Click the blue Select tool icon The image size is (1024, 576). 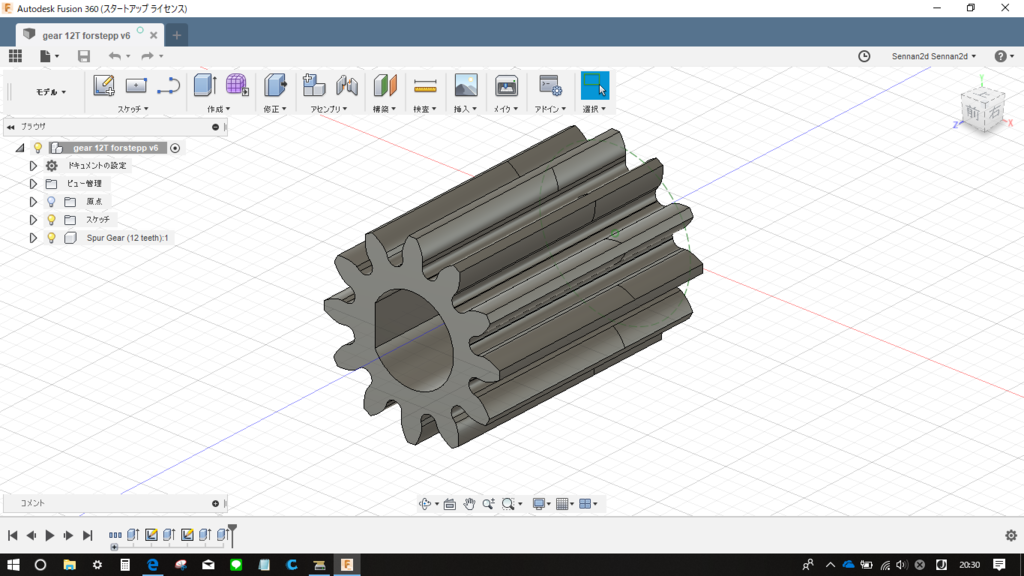pyautogui.click(x=595, y=86)
